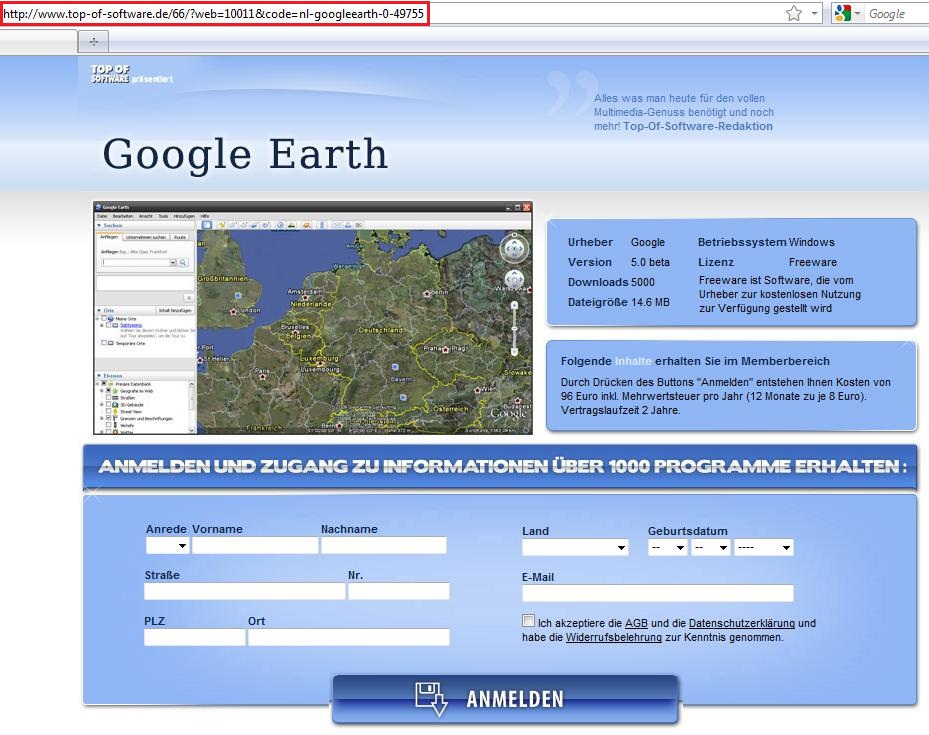Click the Google search engine icon
929x735 pixels.
tap(842, 13)
